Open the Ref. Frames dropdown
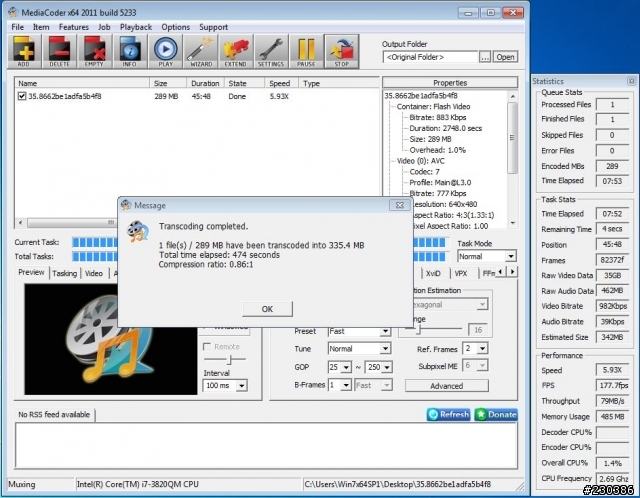The height and width of the screenshot is (498, 640). [482, 349]
